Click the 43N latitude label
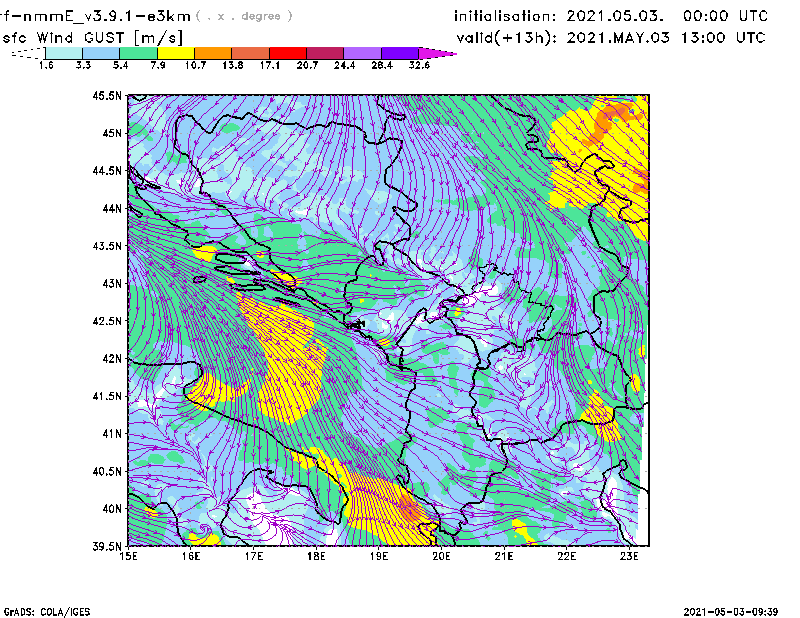800x618 pixels. (x=112, y=283)
